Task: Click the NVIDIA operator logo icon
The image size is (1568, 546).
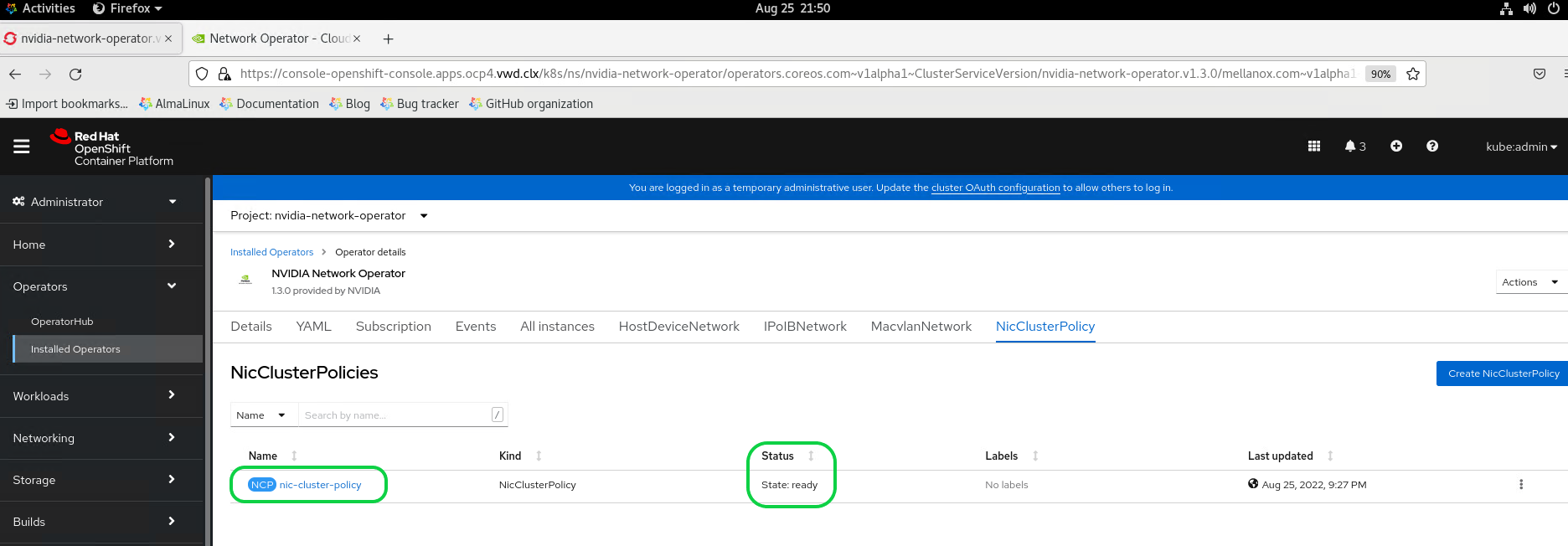Action: 245,280
